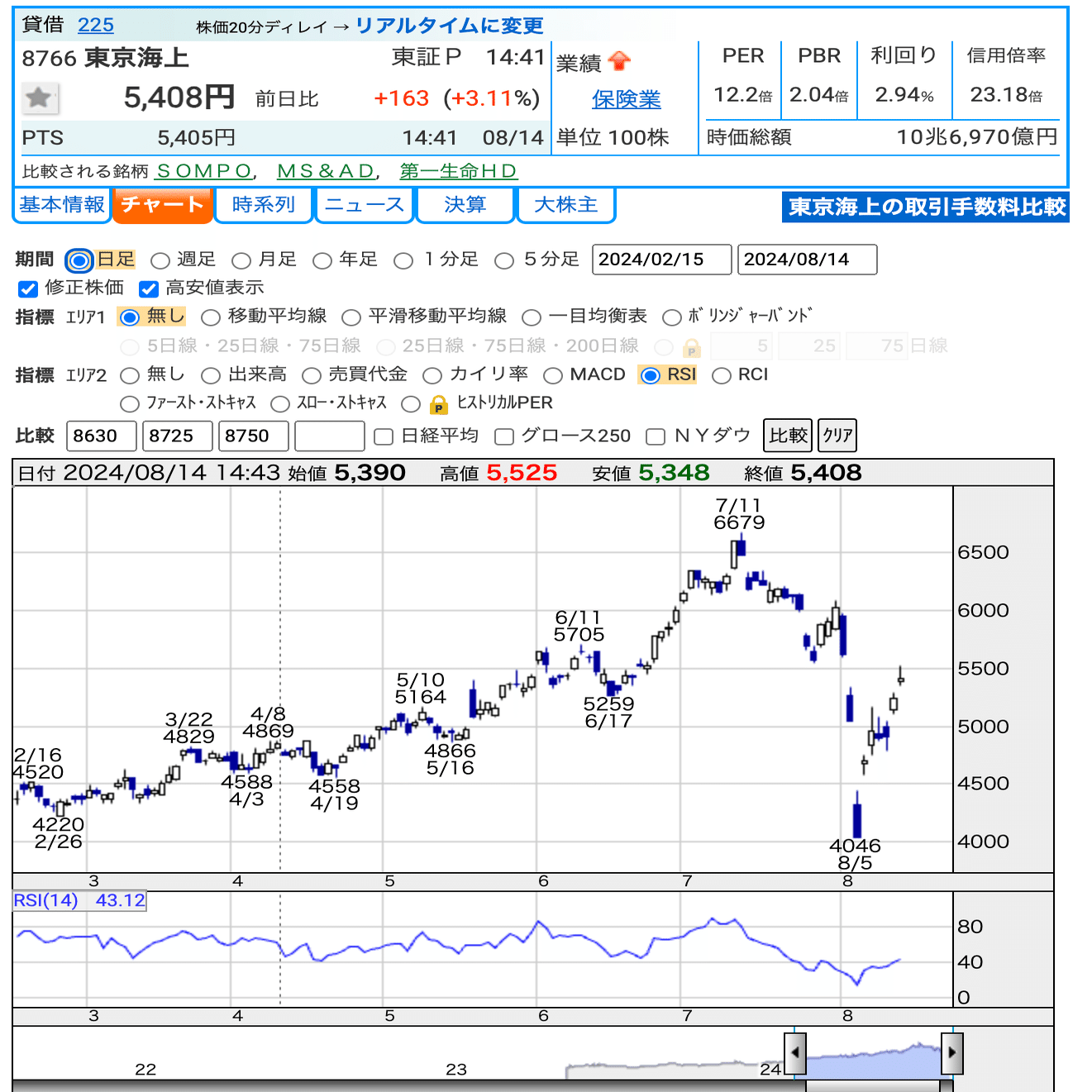Click end date field 2024/08/14
Screen dimensions: 1092x1092
[808, 260]
